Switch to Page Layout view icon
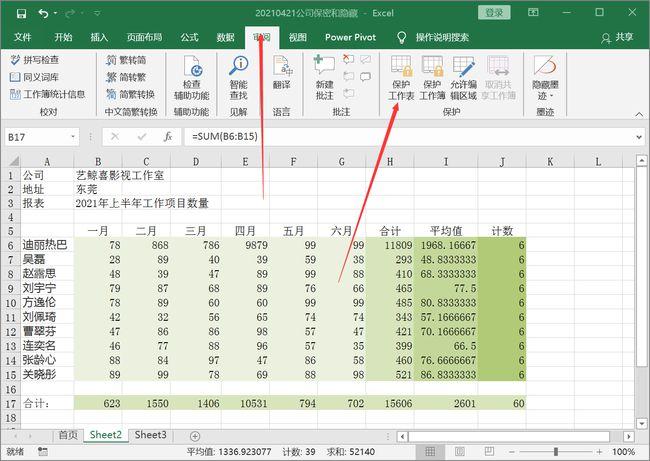Image resolution: width=650 pixels, height=461 pixels. 460,451
